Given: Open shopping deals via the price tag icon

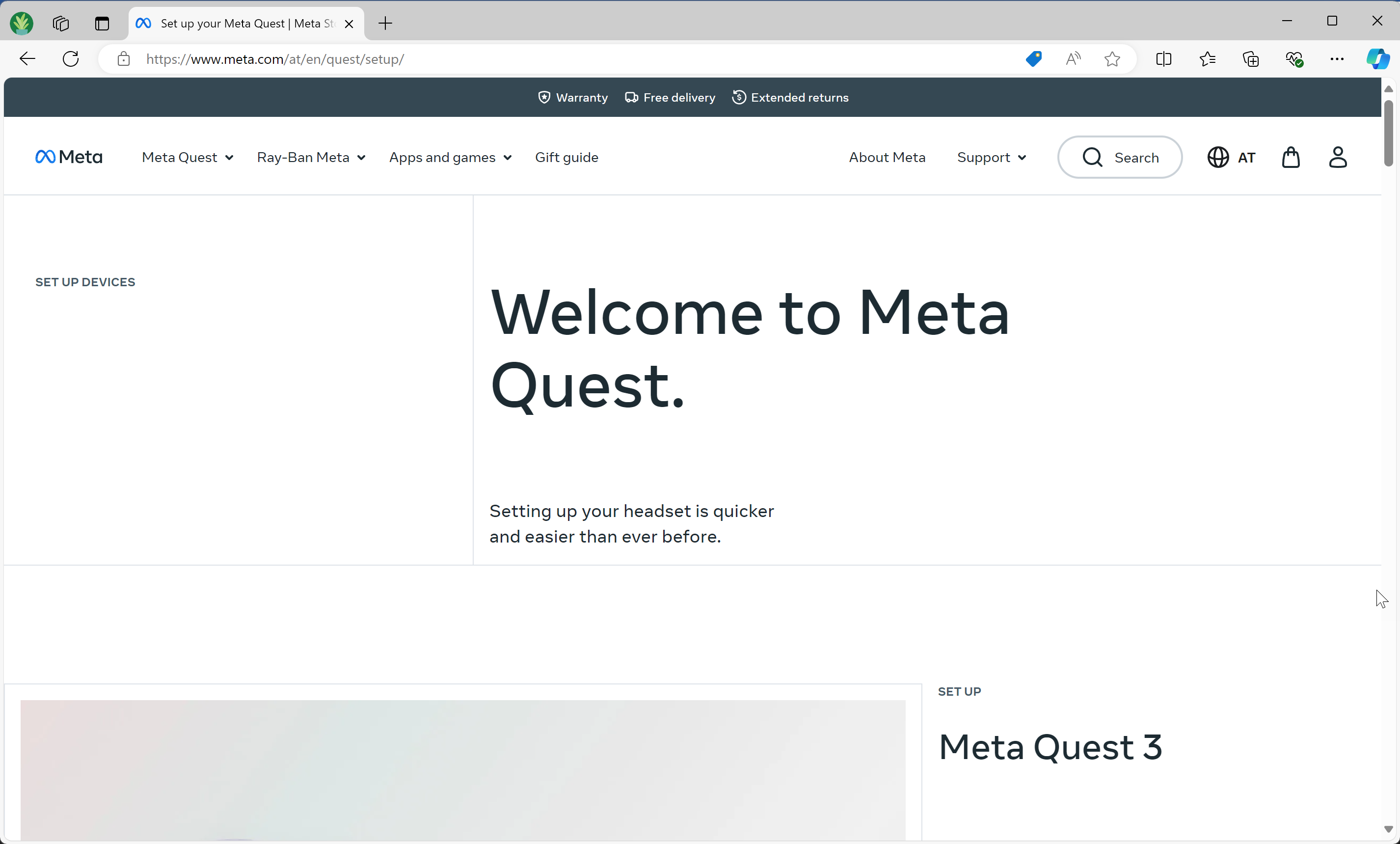Looking at the screenshot, I should click(1033, 59).
